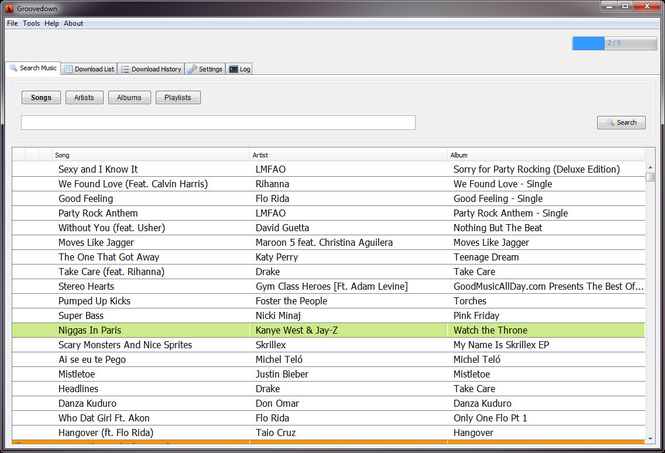Select the song Good Feeling
Screen dimensions: 665x453
click(86, 199)
